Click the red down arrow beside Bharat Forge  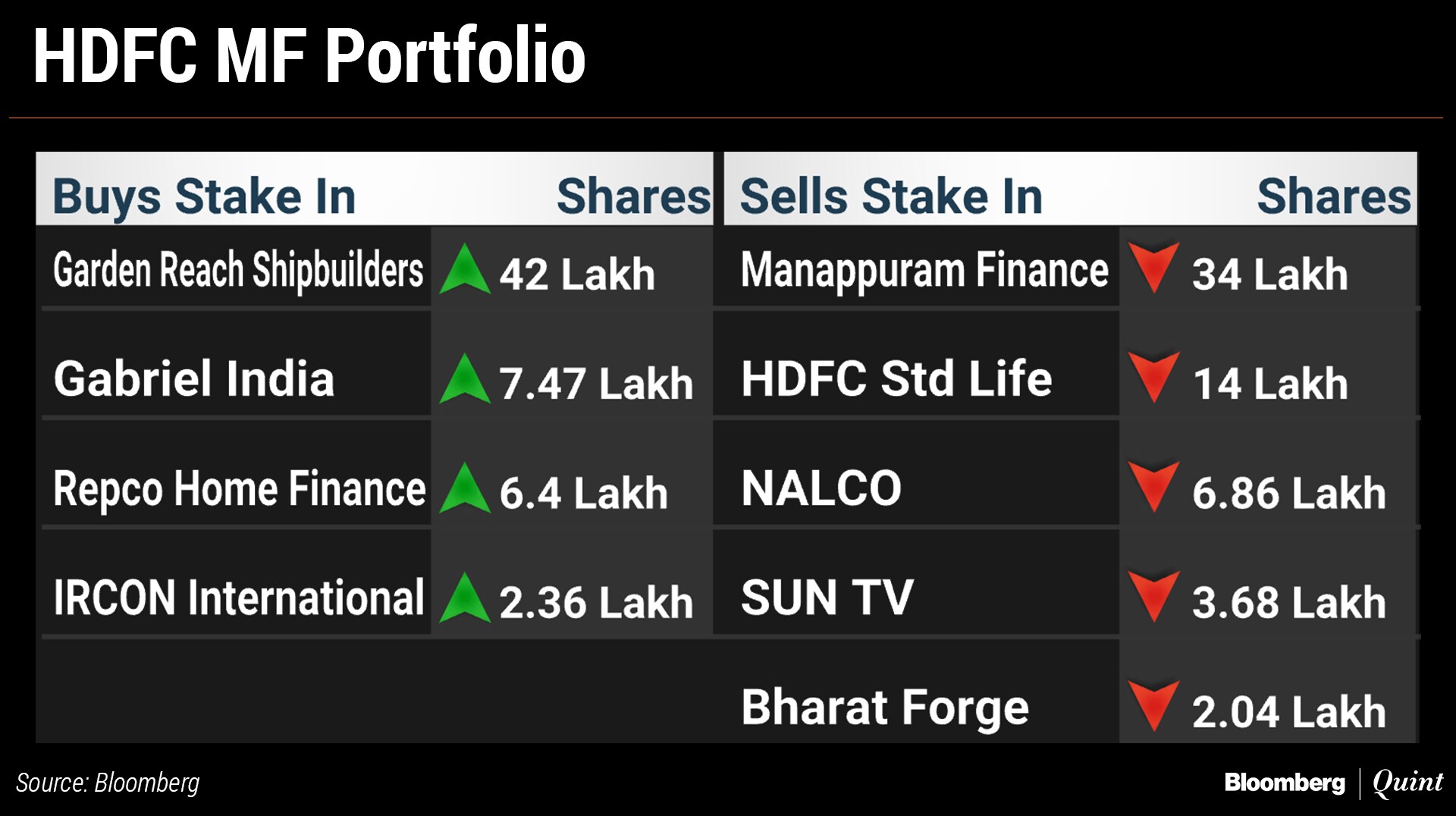[x=1153, y=705]
